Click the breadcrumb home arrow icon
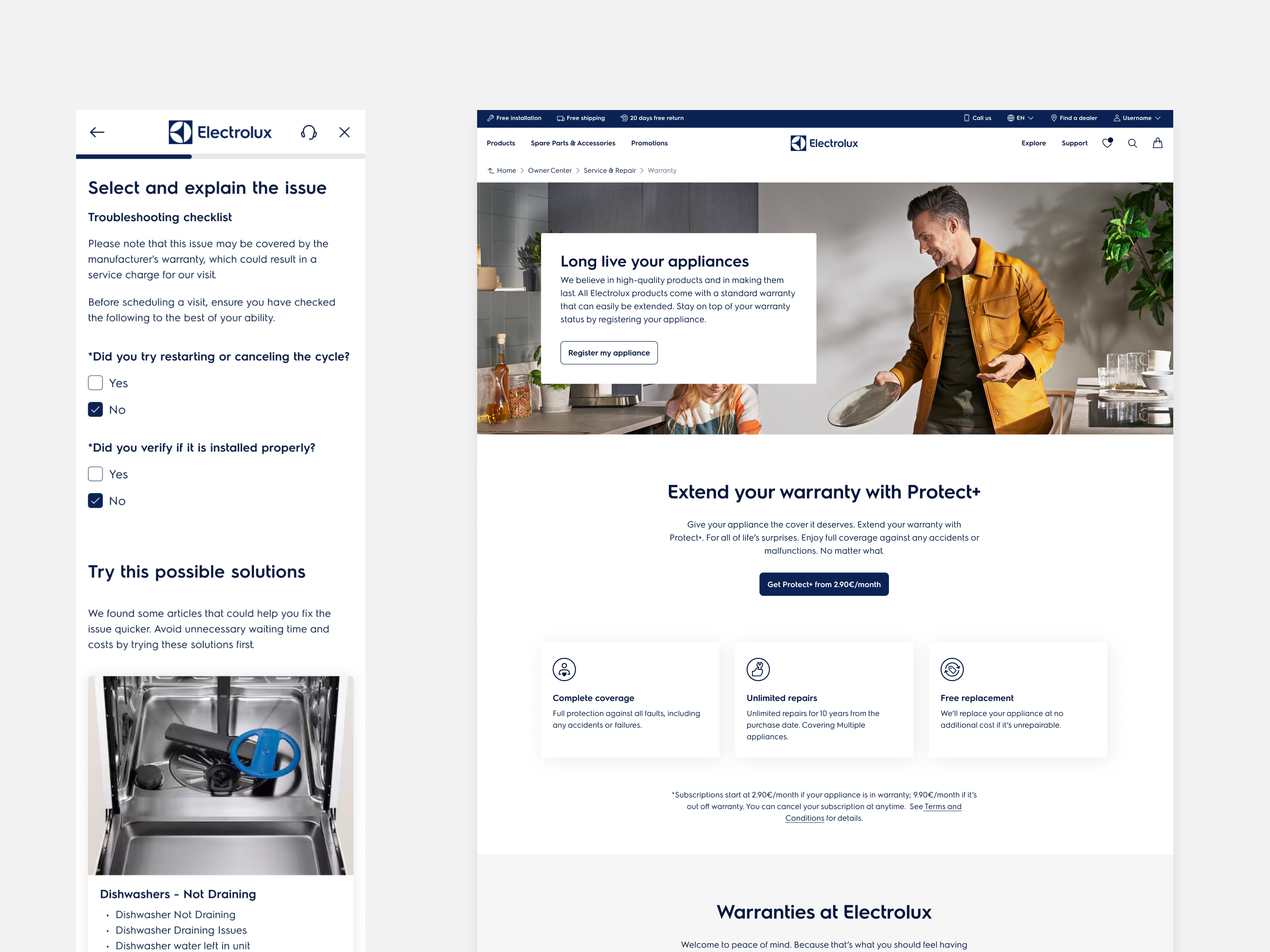 [x=491, y=170]
